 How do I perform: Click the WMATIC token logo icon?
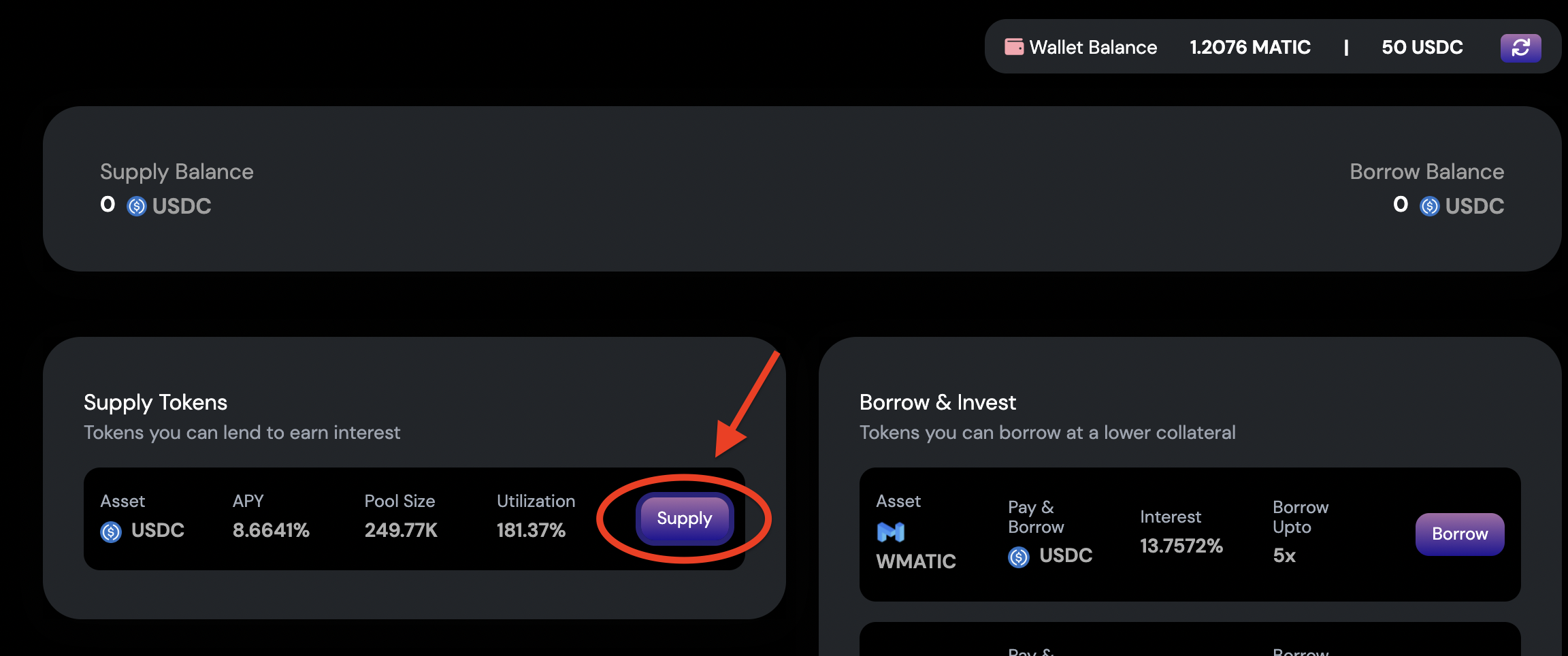coord(891,532)
